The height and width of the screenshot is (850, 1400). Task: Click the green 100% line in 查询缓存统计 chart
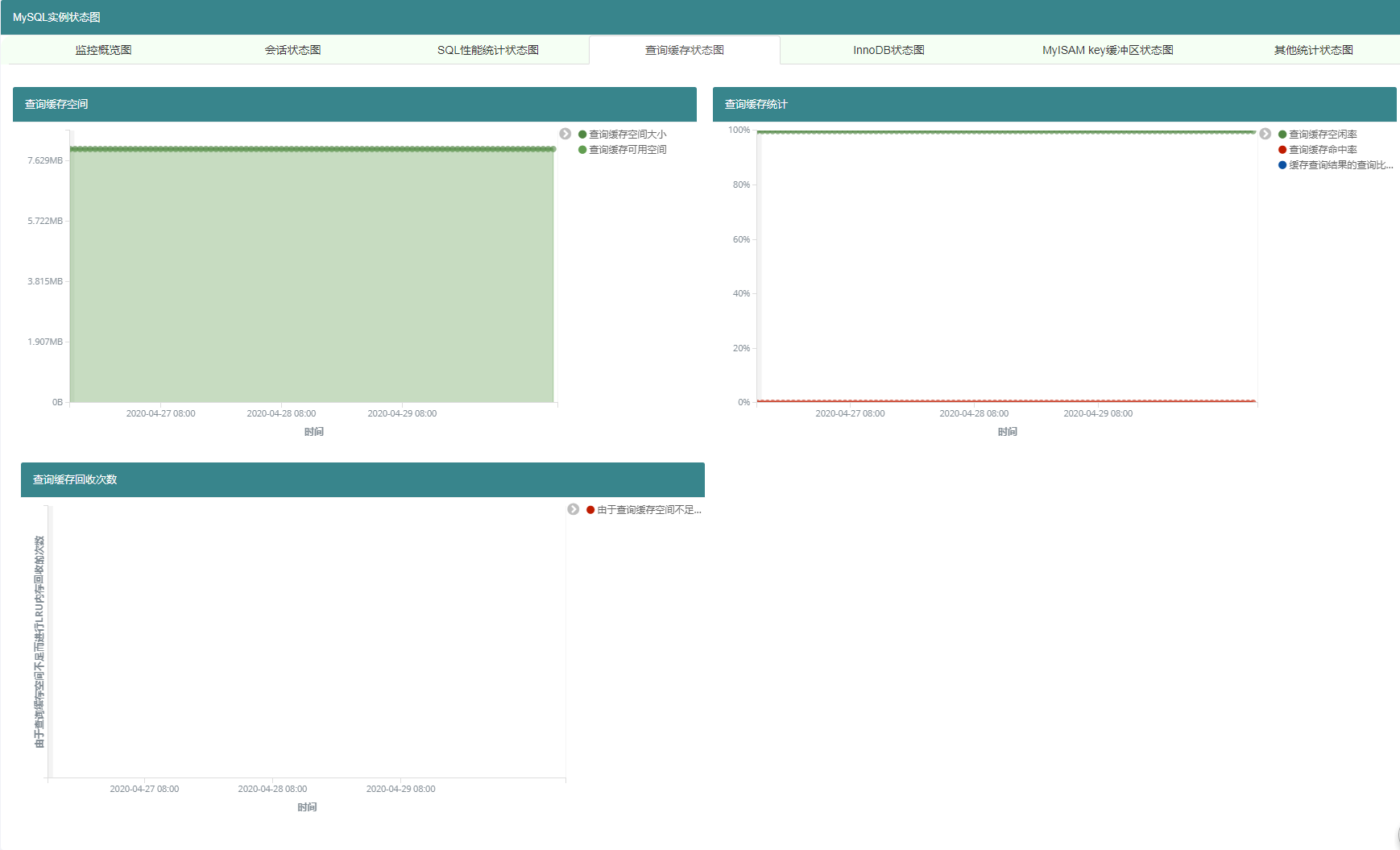(1006, 132)
